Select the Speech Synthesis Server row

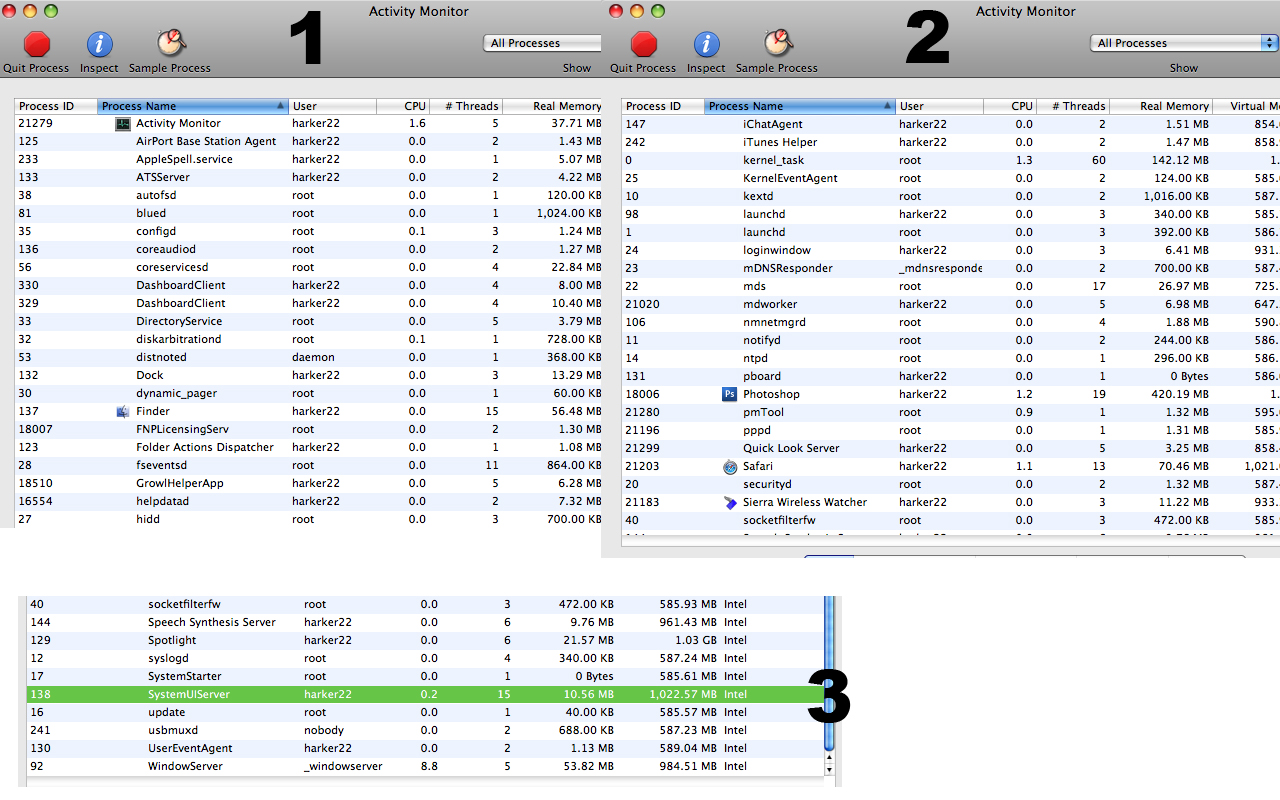pyautogui.click(x=424, y=622)
